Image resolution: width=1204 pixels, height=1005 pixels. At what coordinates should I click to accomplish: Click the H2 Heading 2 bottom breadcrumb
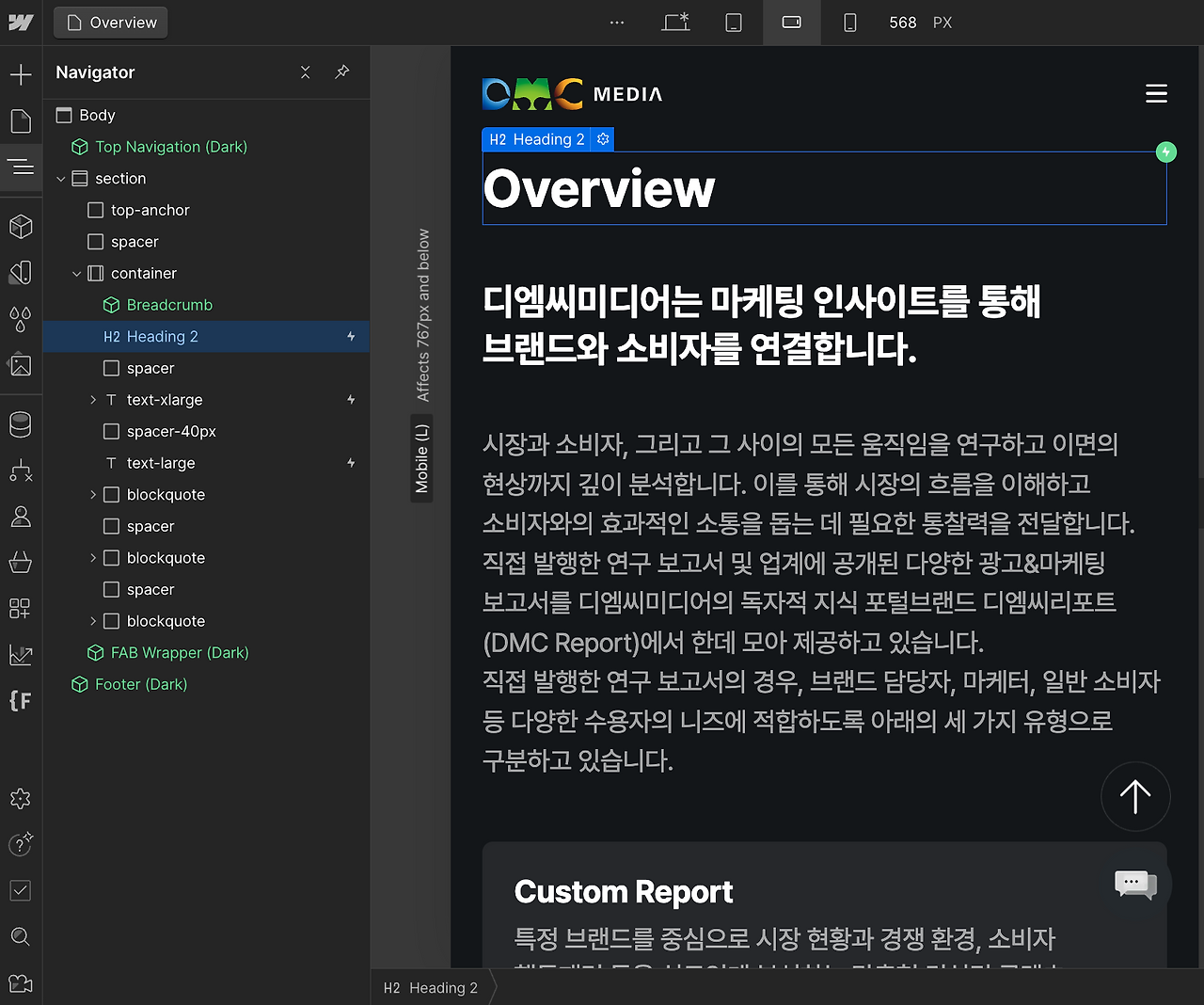[431, 988]
